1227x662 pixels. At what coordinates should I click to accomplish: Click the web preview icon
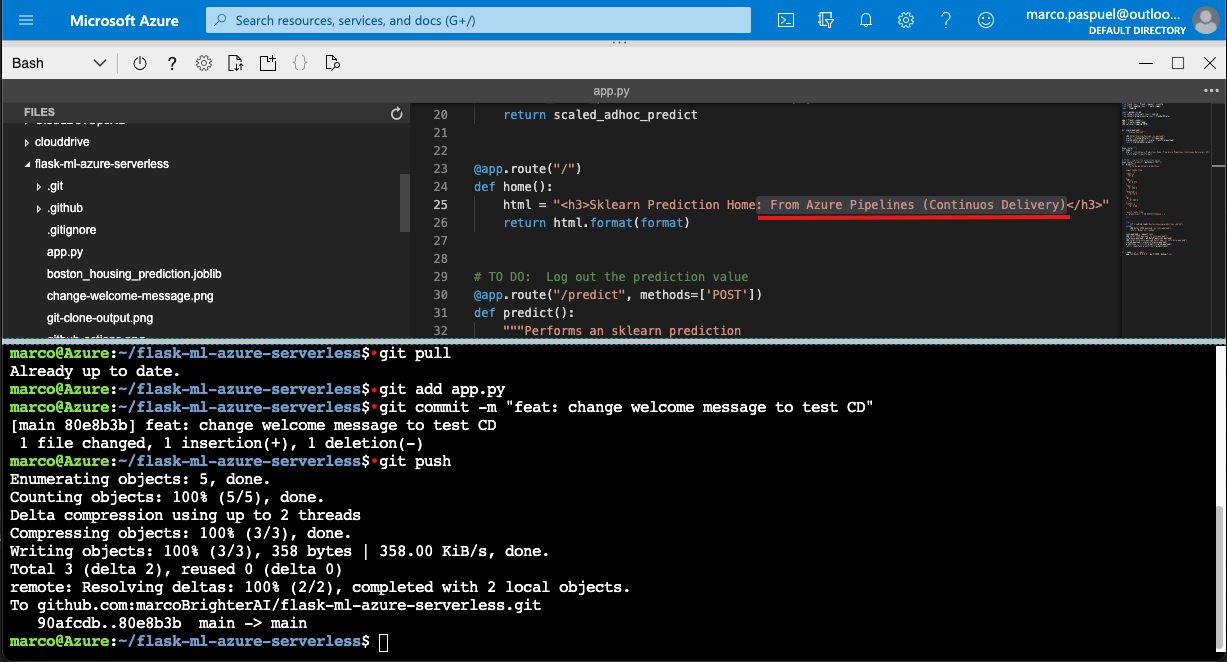(x=333, y=63)
